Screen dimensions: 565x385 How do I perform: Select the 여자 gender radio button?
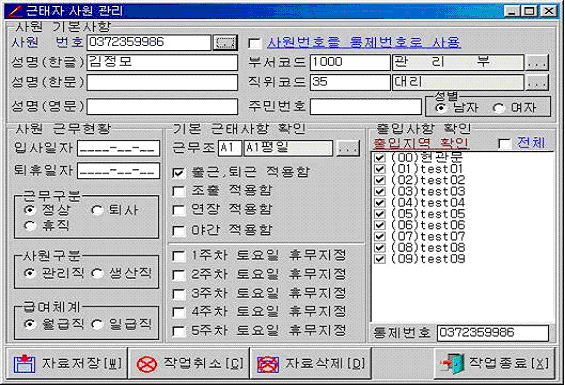(x=498, y=107)
